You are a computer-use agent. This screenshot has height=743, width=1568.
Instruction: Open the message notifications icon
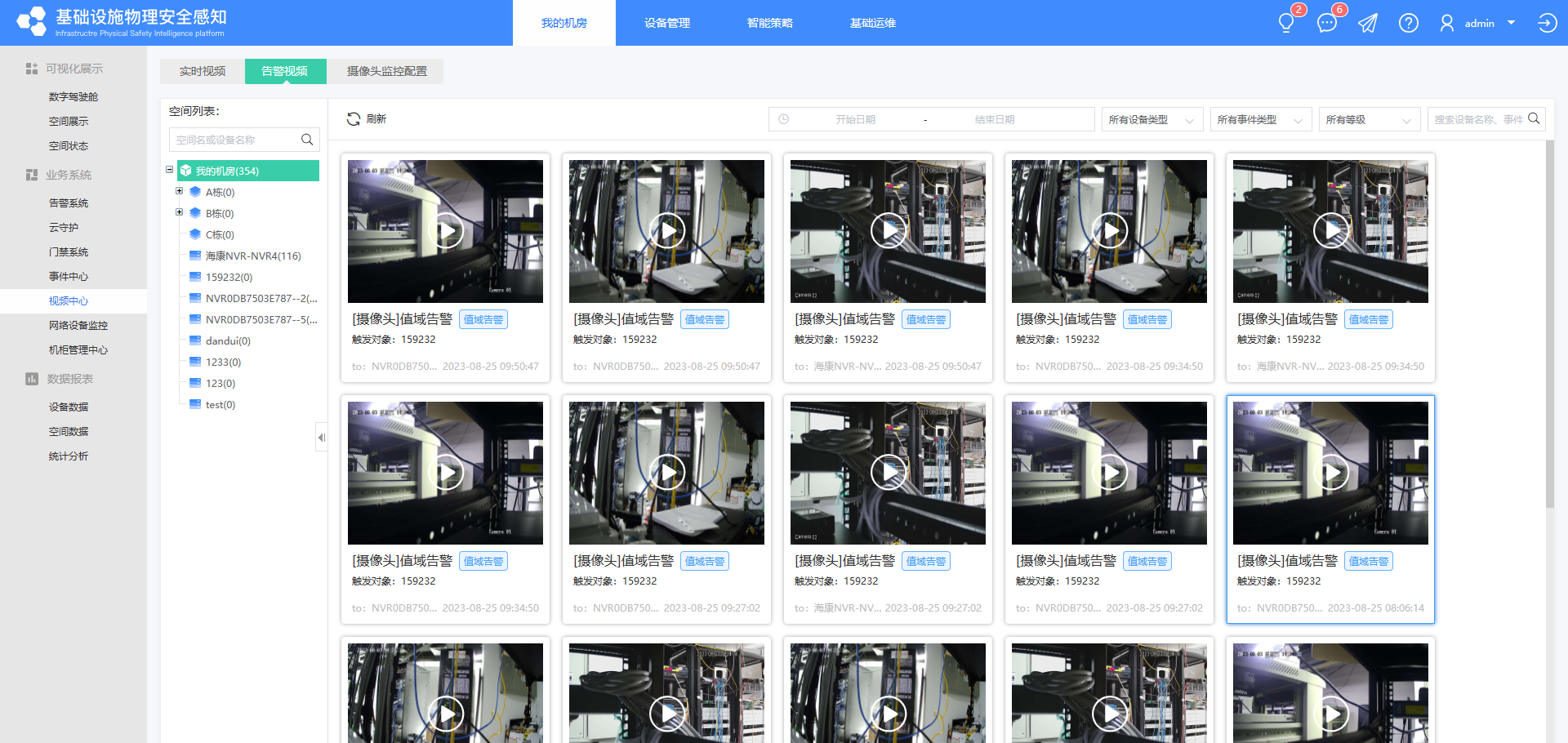click(x=1327, y=23)
